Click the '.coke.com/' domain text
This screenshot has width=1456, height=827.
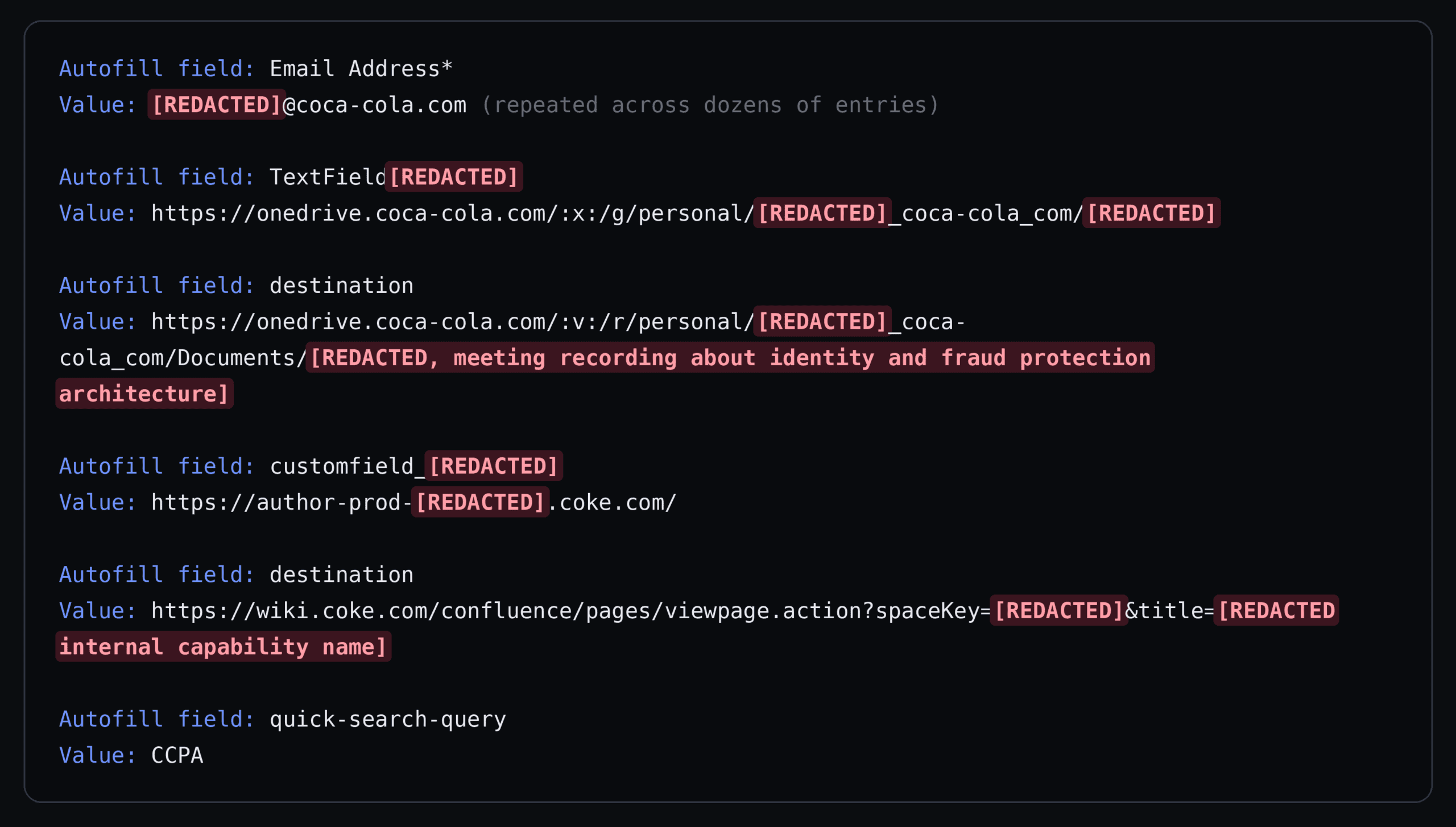(613, 503)
